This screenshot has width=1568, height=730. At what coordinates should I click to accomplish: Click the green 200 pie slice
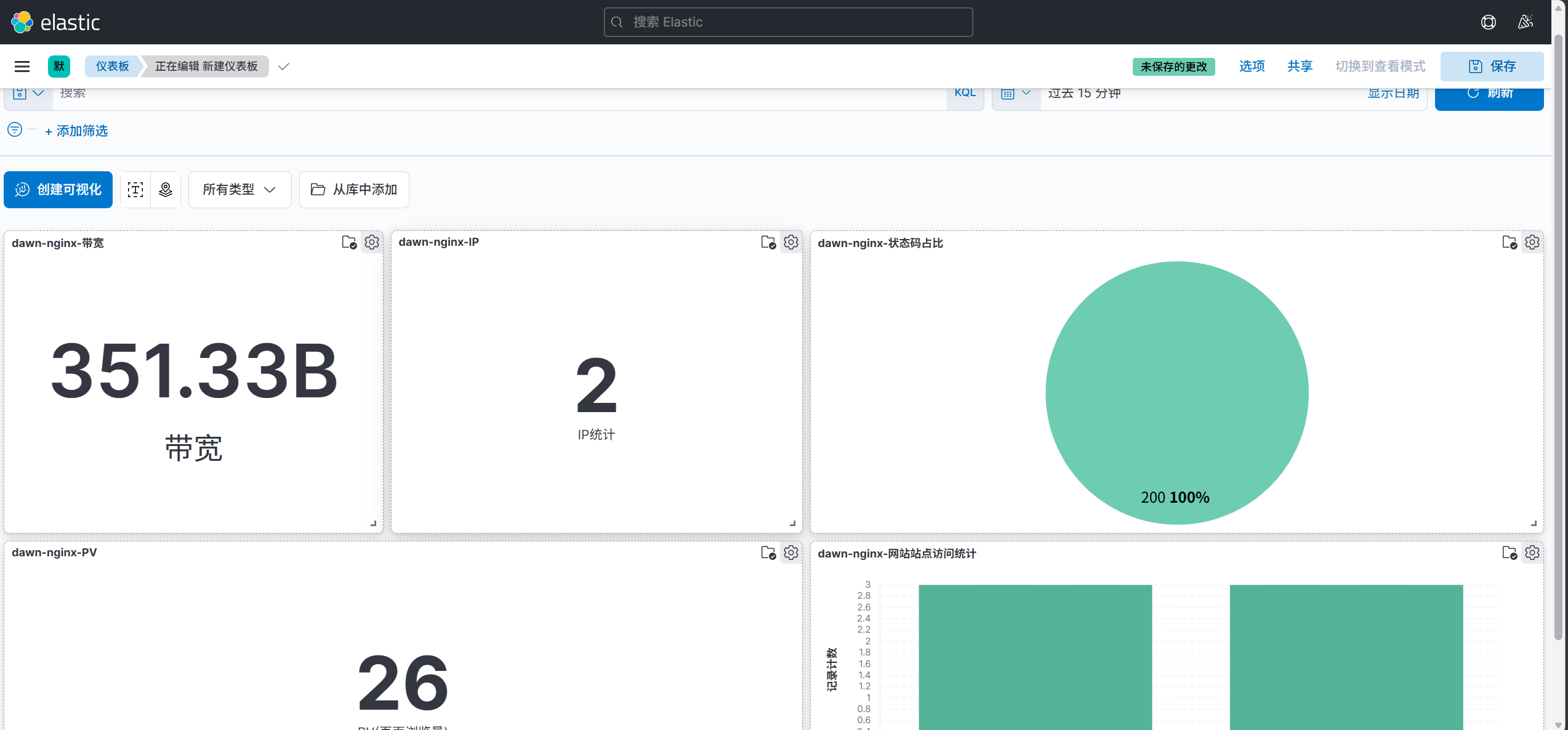pyautogui.click(x=1176, y=393)
